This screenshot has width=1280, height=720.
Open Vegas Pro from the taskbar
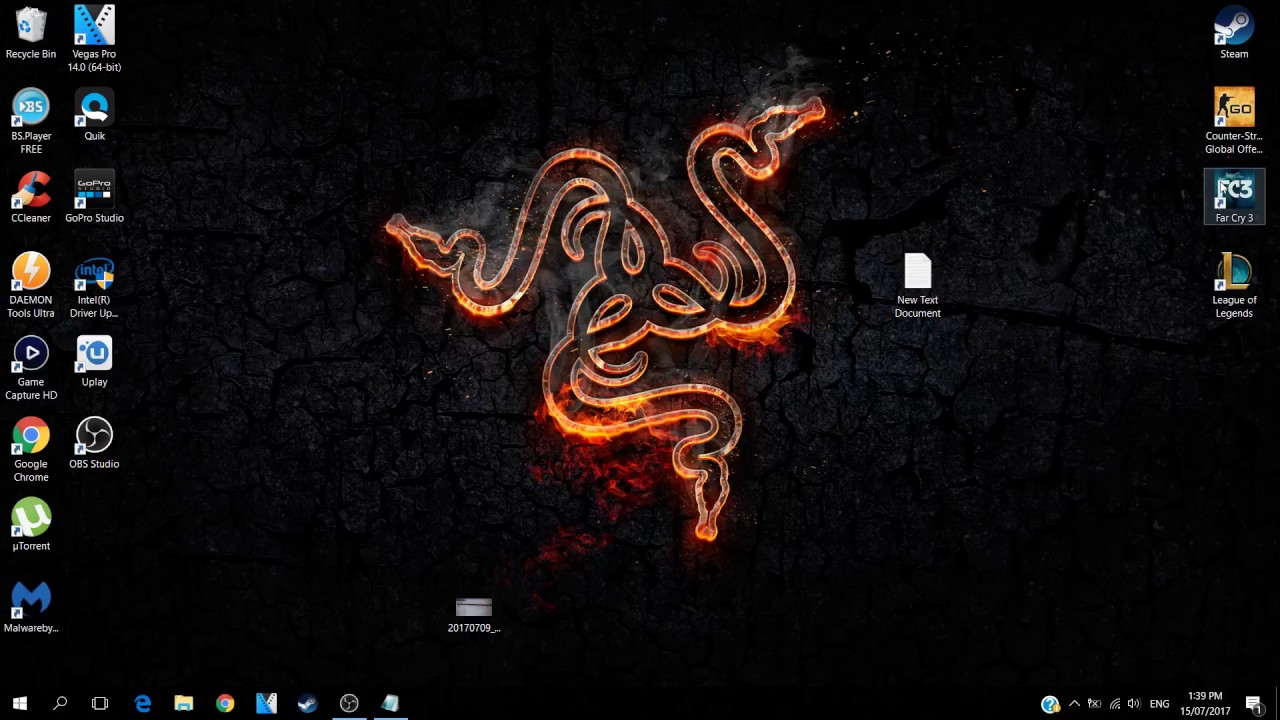tap(266, 703)
